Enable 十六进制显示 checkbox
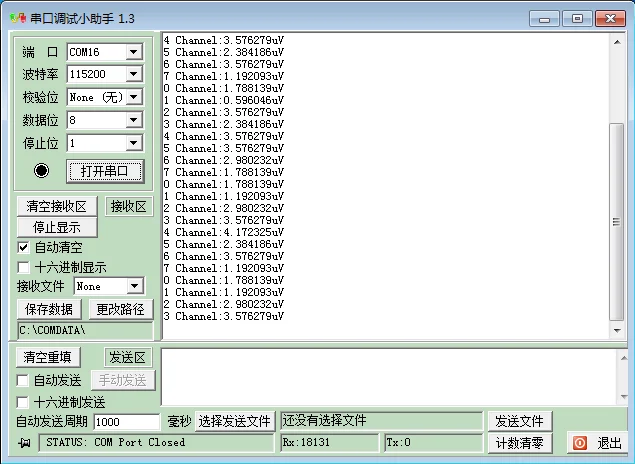 [23, 267]
